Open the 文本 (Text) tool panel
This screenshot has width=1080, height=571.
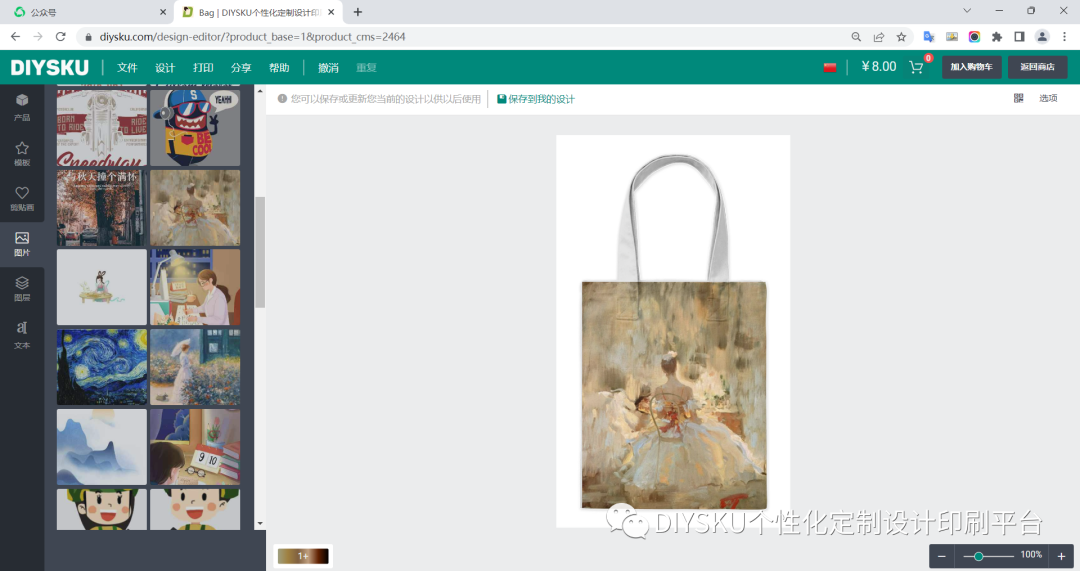(x=22, y=334)
